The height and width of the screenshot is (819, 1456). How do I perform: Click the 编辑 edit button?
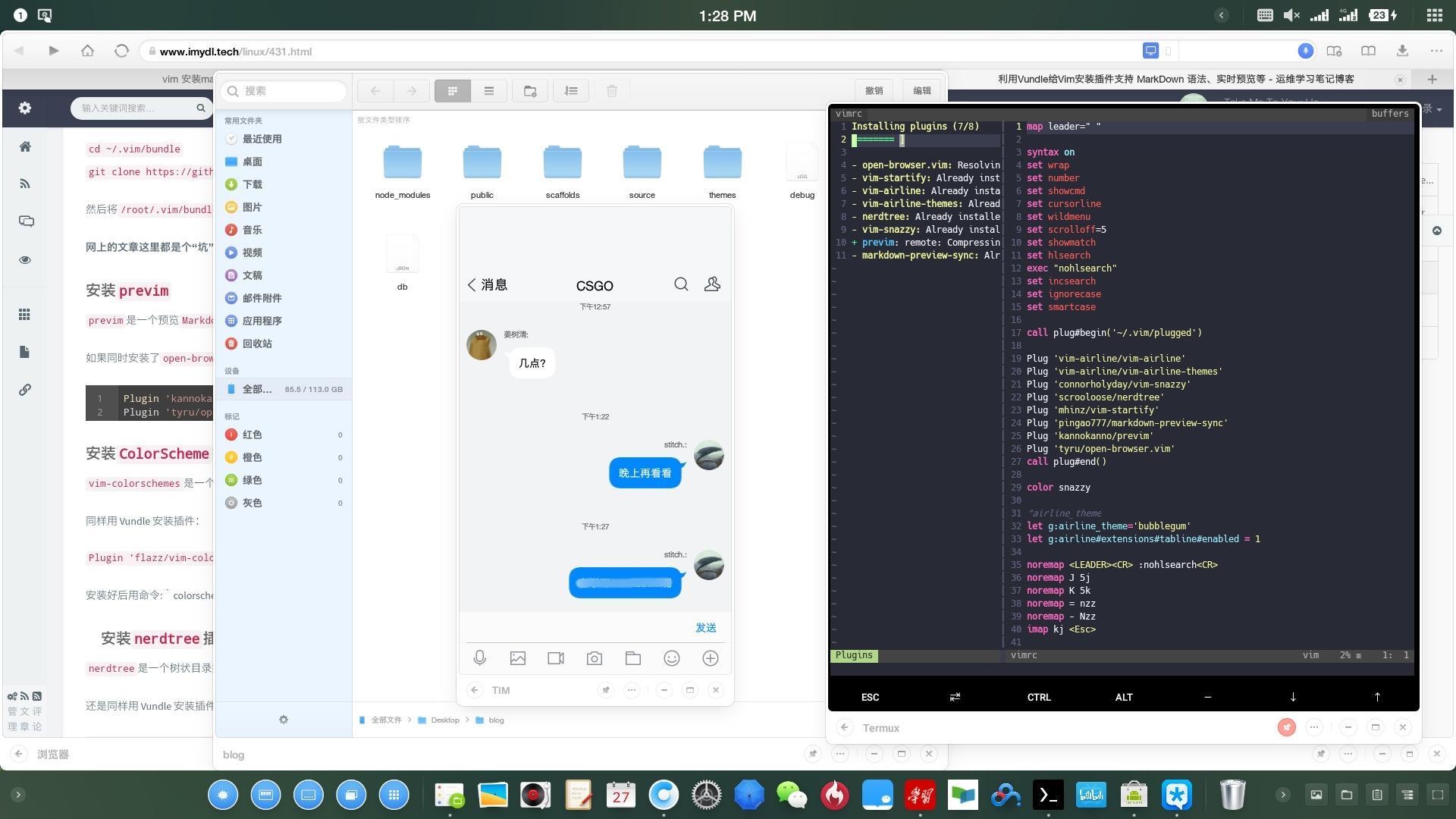922,91
